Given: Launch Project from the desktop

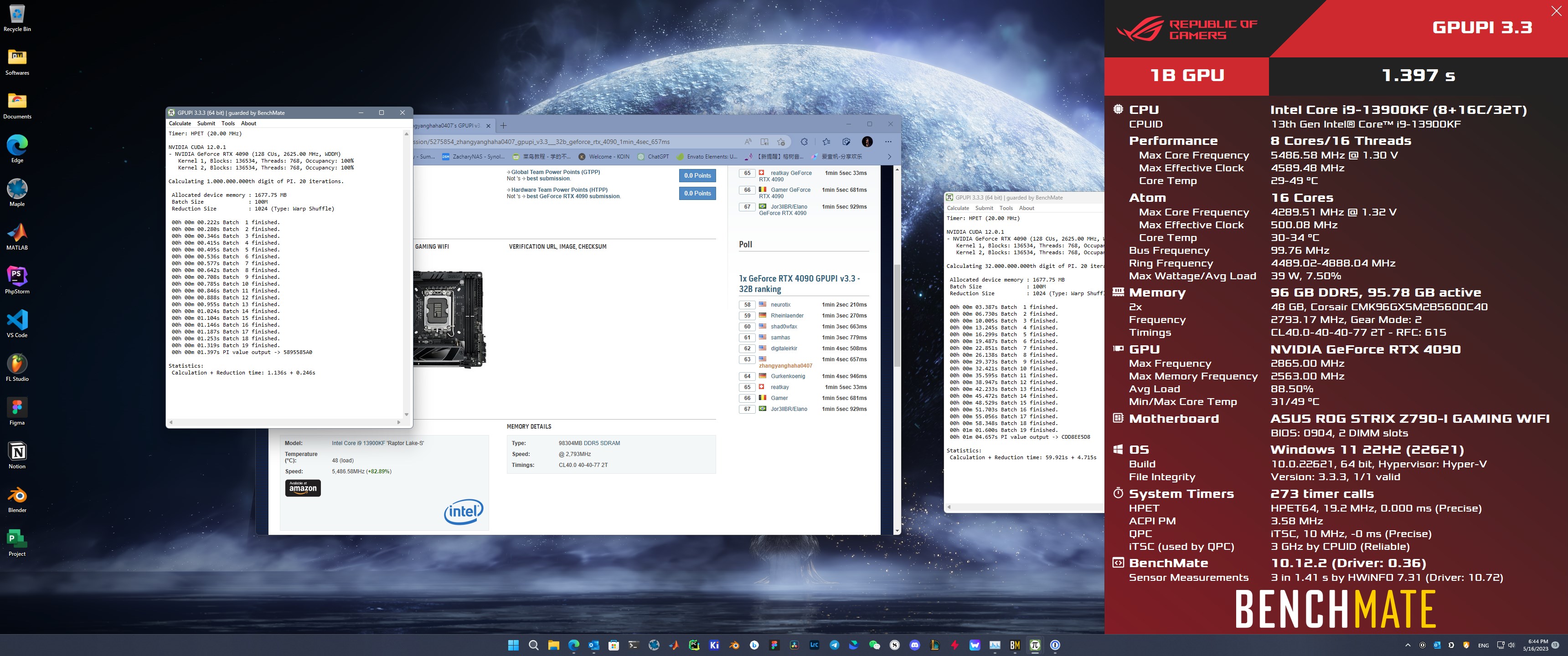Looking at the screenshot, I should point(17,543).
